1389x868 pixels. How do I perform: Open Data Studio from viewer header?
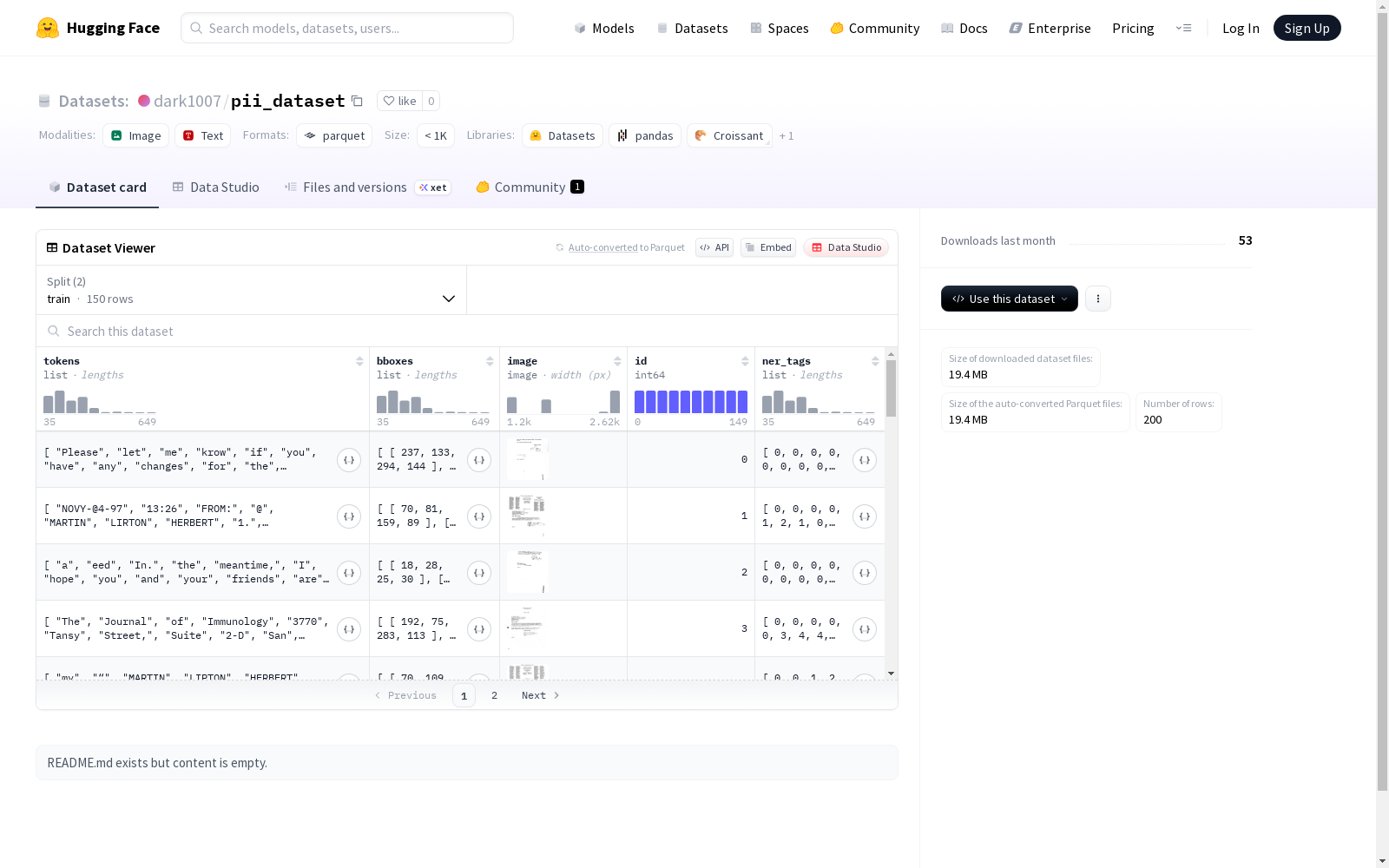pos(846,247)
